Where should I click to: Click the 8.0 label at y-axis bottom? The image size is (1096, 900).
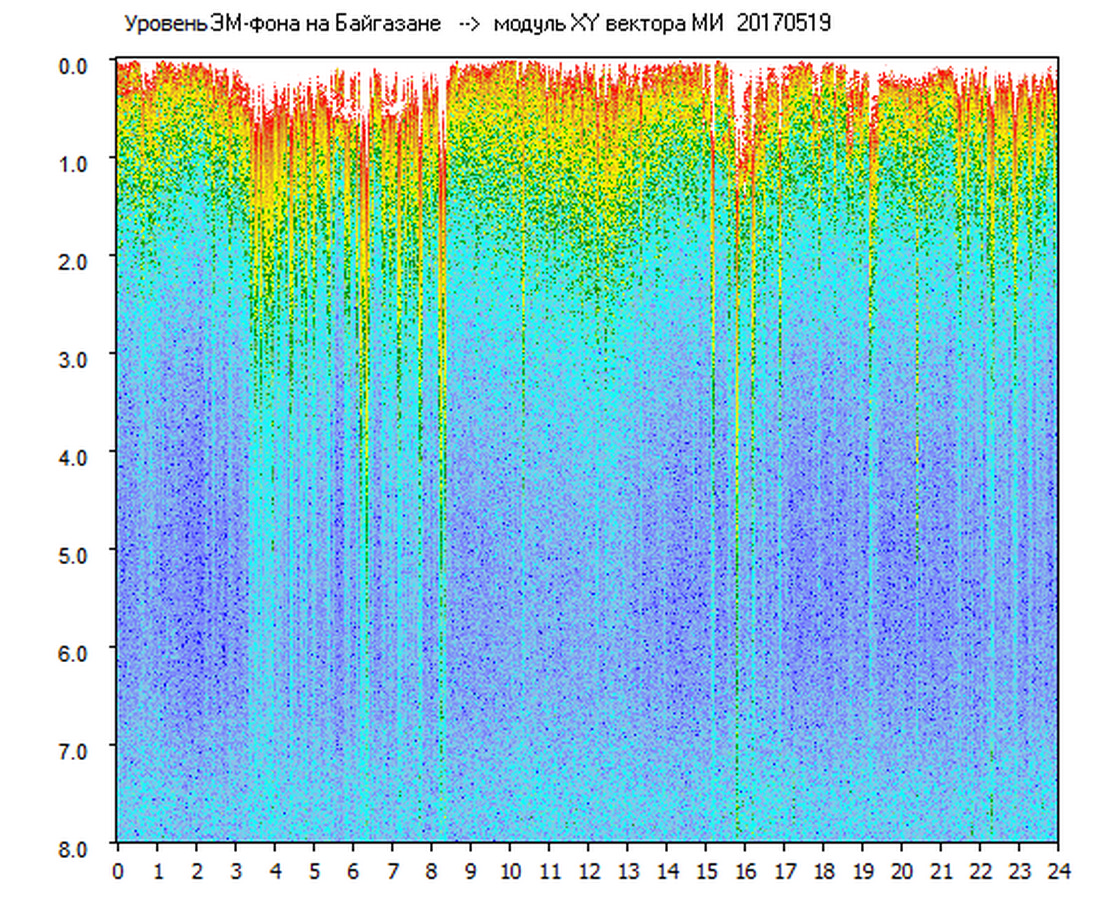pos(76,847)
